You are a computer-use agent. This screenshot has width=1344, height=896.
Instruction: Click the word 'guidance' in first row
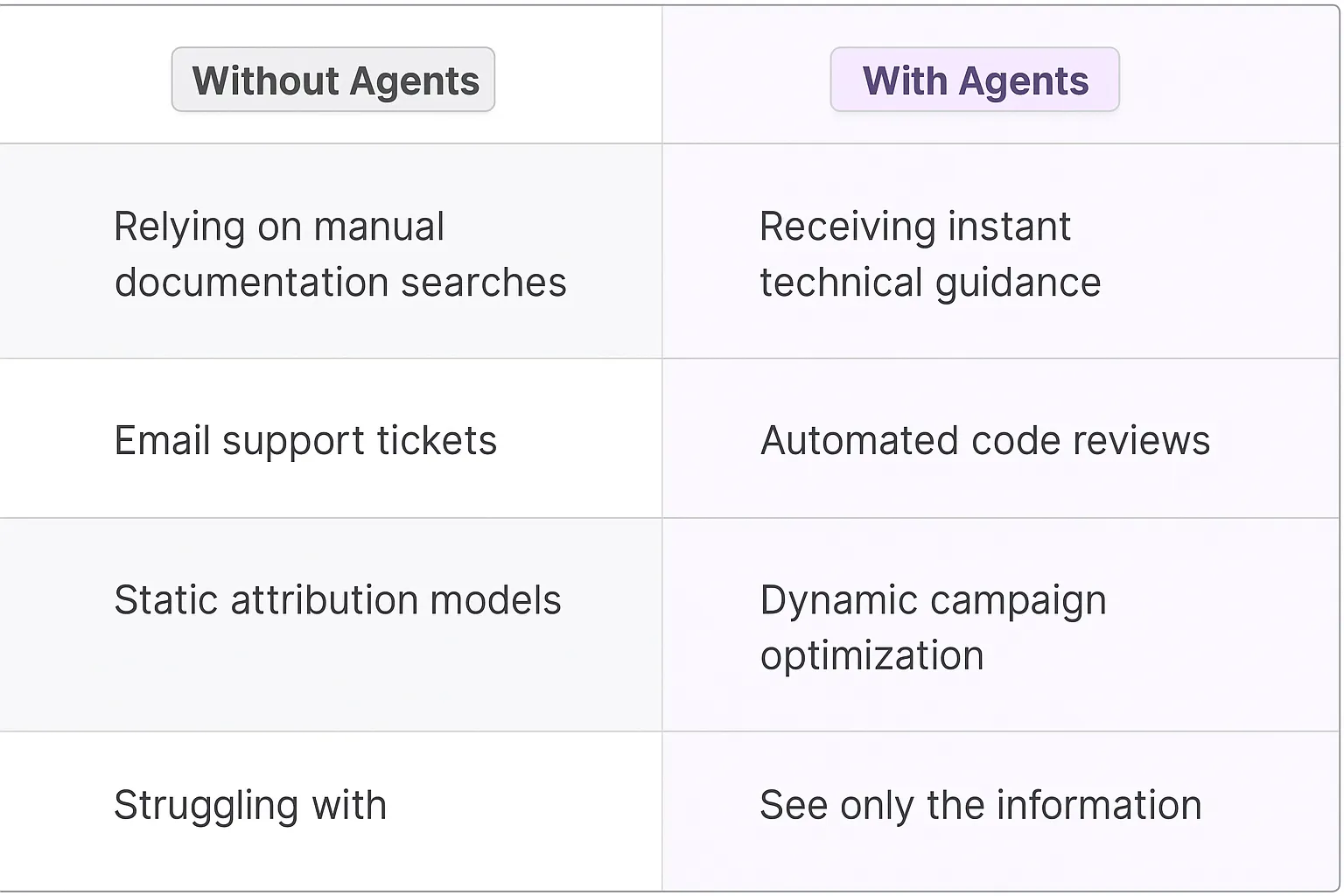1018,283
